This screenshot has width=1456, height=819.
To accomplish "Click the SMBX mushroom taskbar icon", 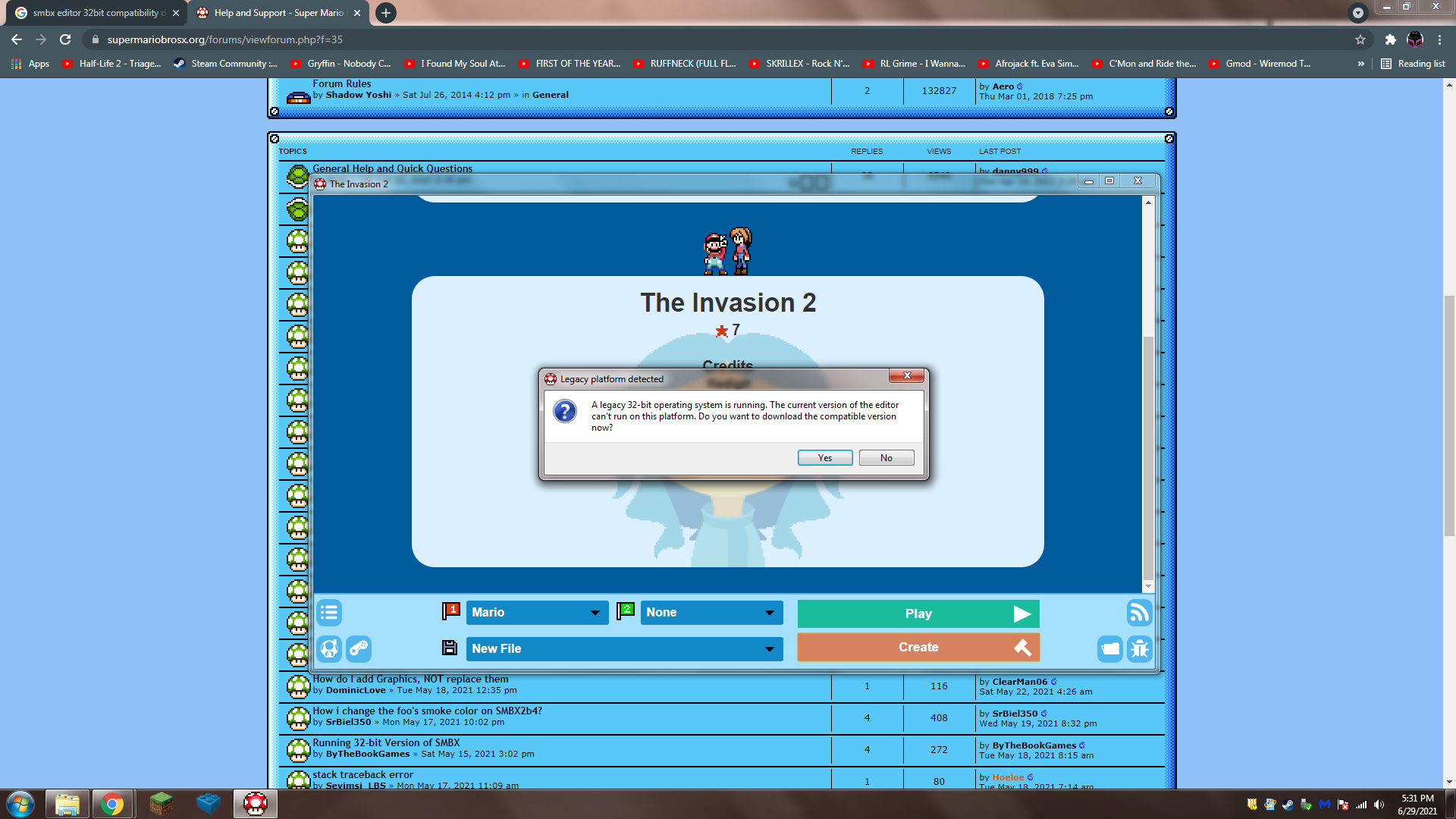I will point(256,804).
